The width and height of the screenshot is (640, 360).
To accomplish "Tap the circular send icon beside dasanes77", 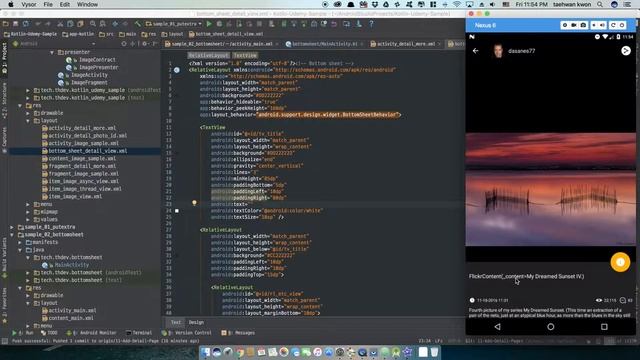I will [x=626, y=51].
